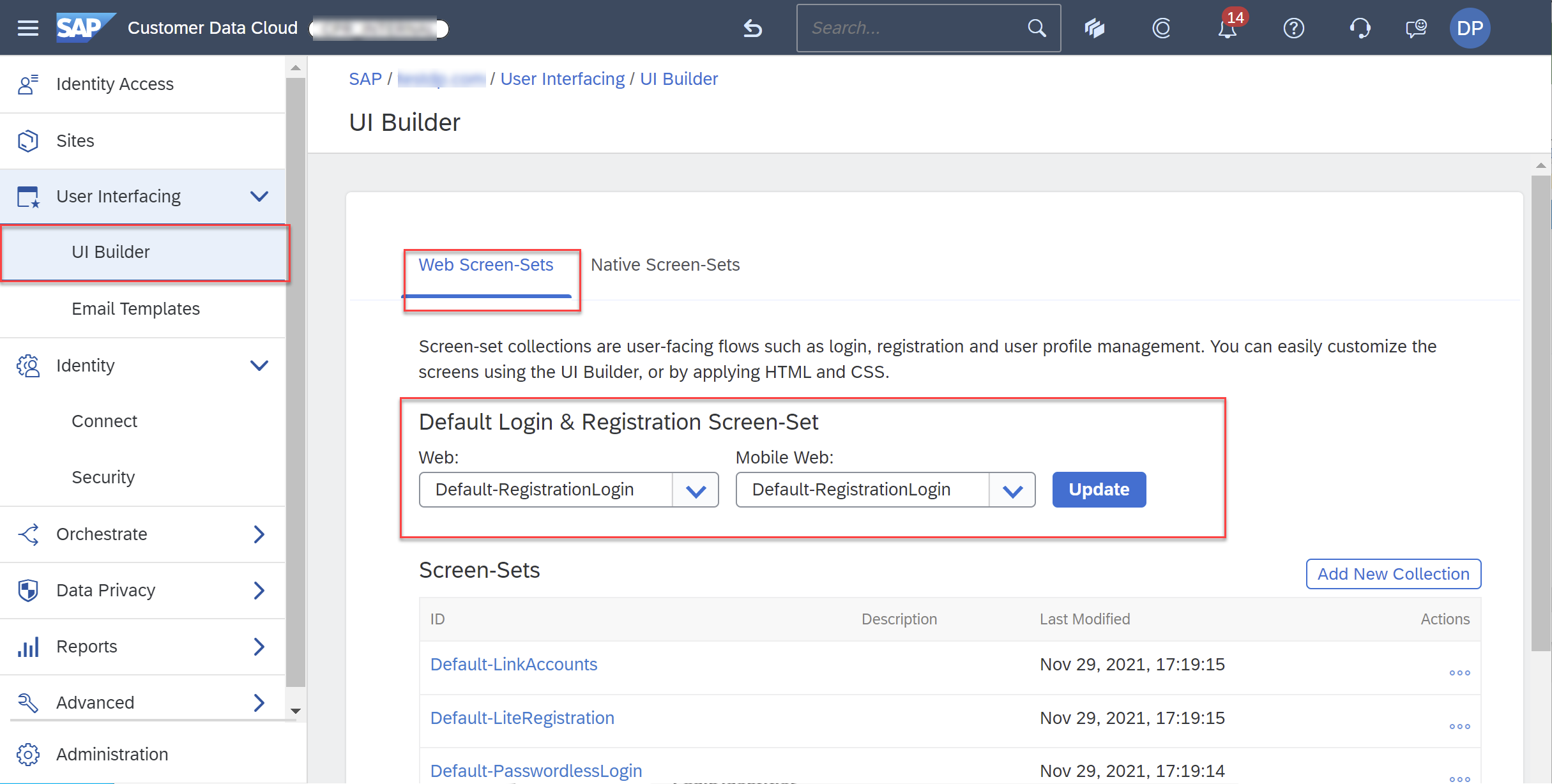This screenshot has height=784, width=1552.
Task: Click the search magnifier icon
Action: coord(1037,28)
